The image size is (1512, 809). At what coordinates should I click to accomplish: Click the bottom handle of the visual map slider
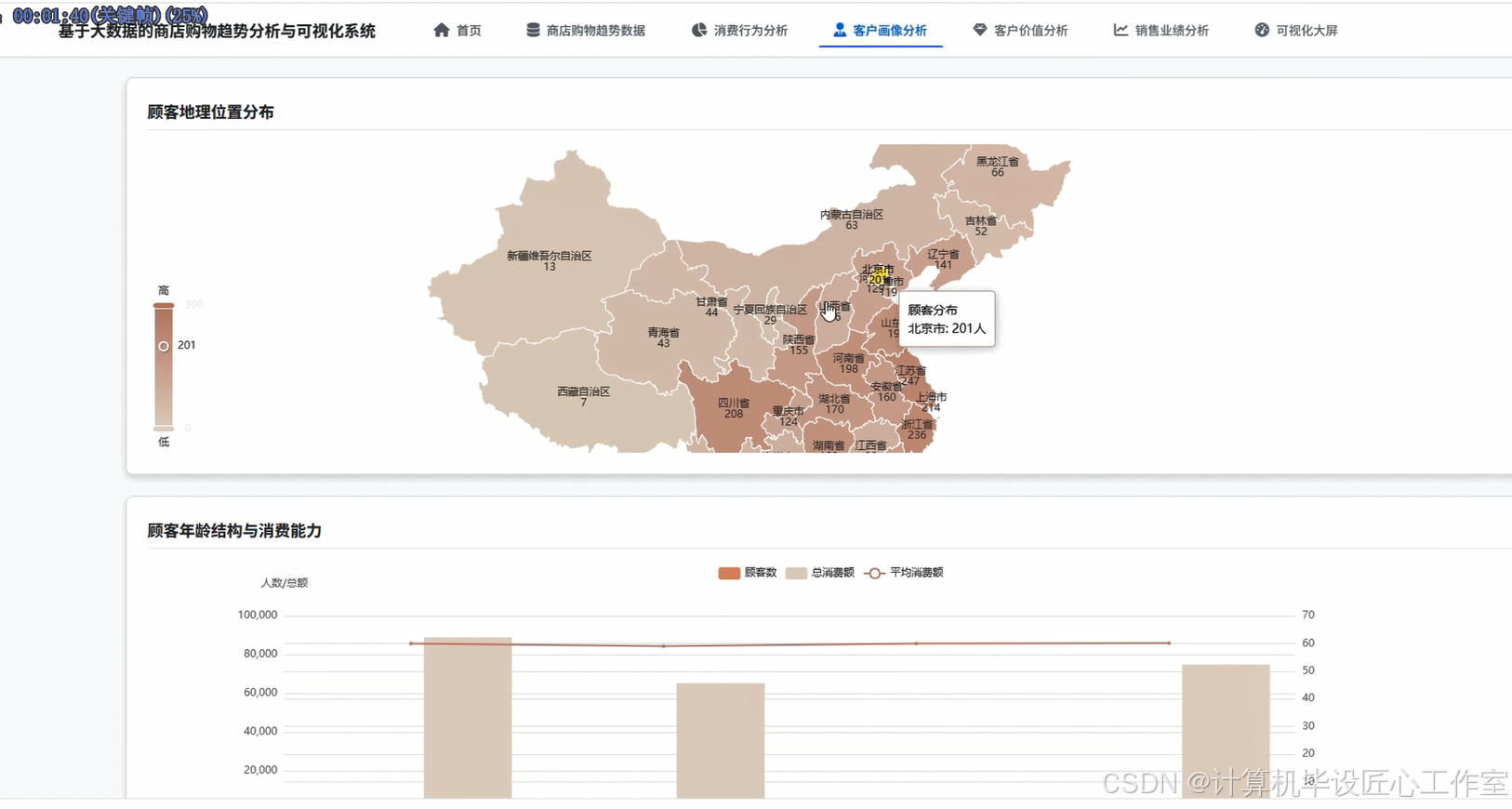click(164, 428)
